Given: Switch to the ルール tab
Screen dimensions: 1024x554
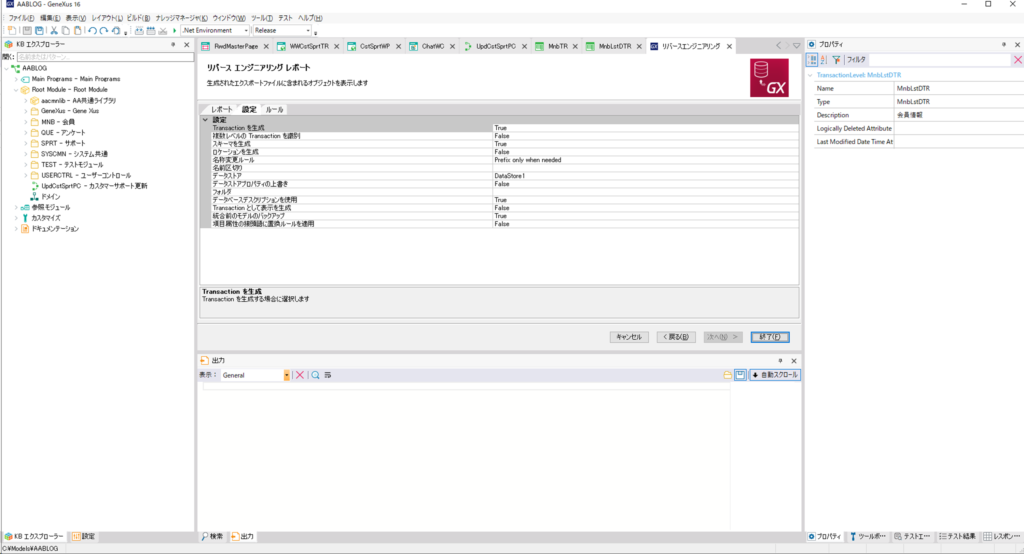Looking at the screenshot, I should coord(274,110).
